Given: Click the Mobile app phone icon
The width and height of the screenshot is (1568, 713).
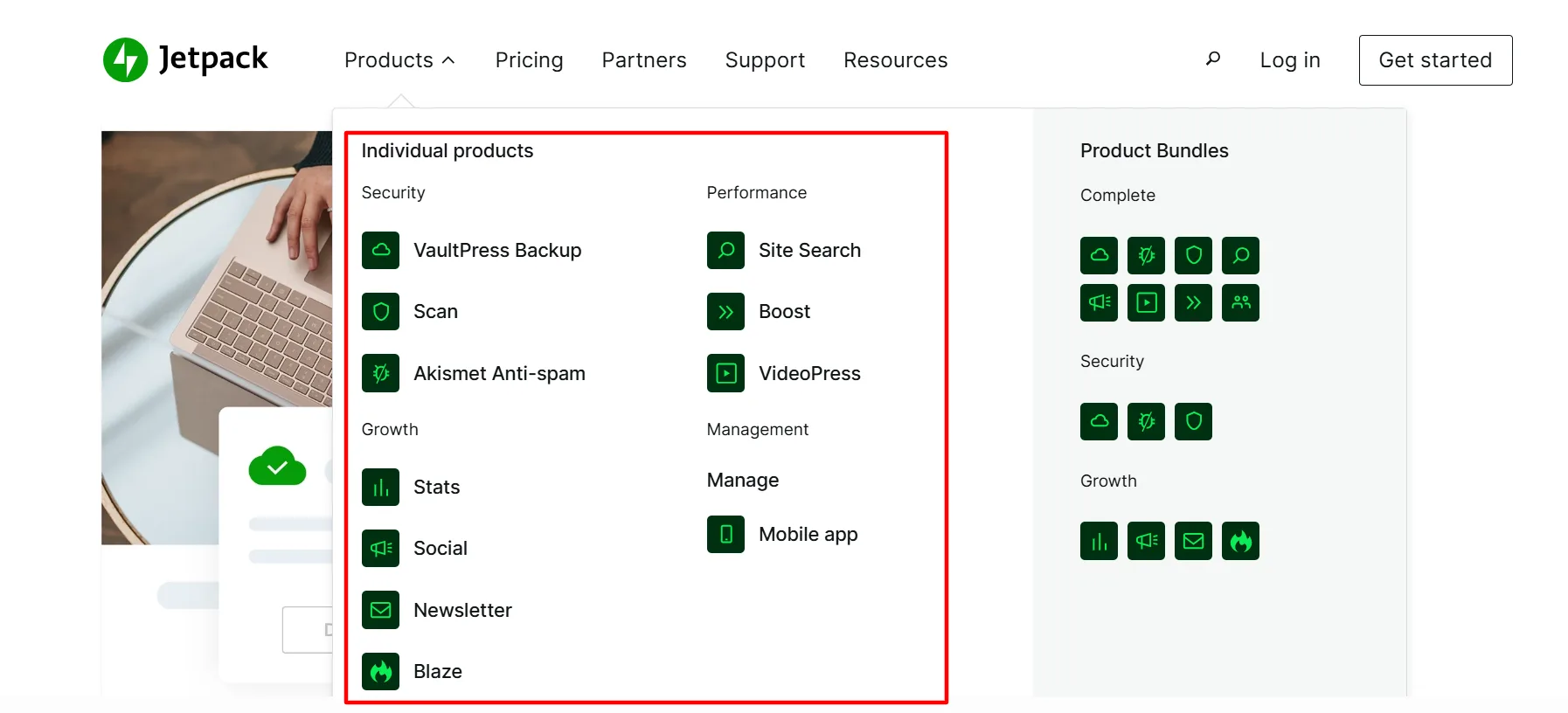Looking at the screenshot, I should [726, 534].
